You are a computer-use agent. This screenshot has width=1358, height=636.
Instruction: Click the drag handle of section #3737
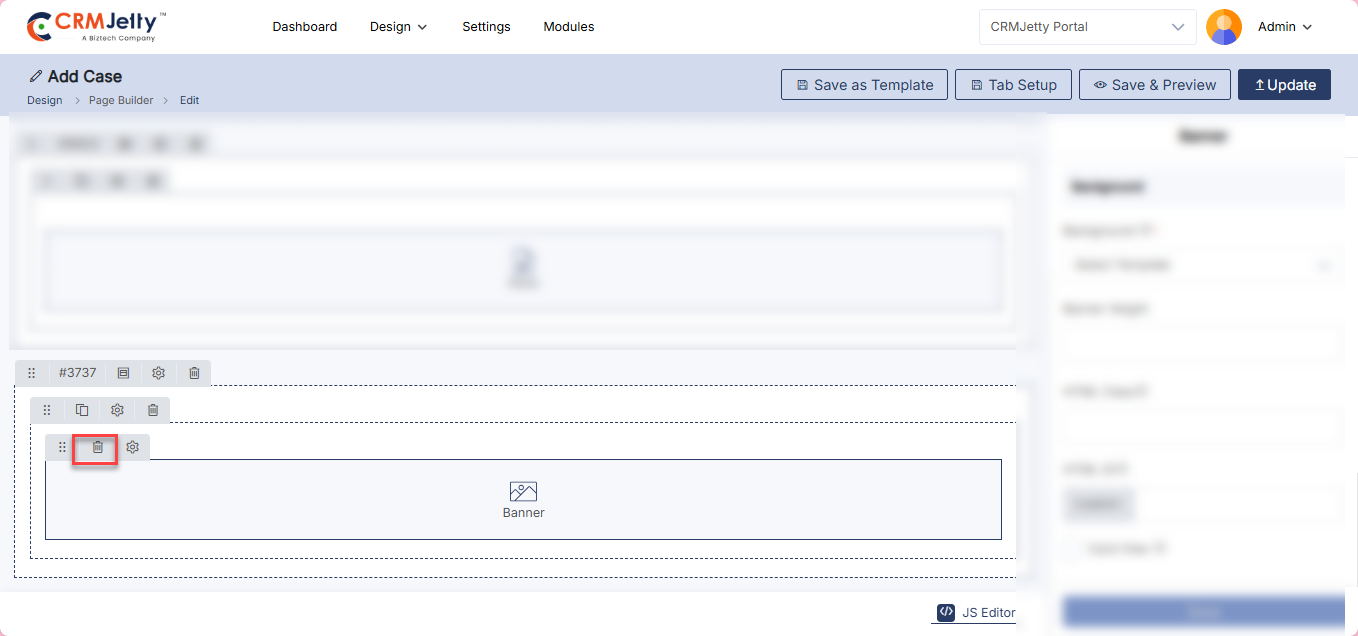31,373
